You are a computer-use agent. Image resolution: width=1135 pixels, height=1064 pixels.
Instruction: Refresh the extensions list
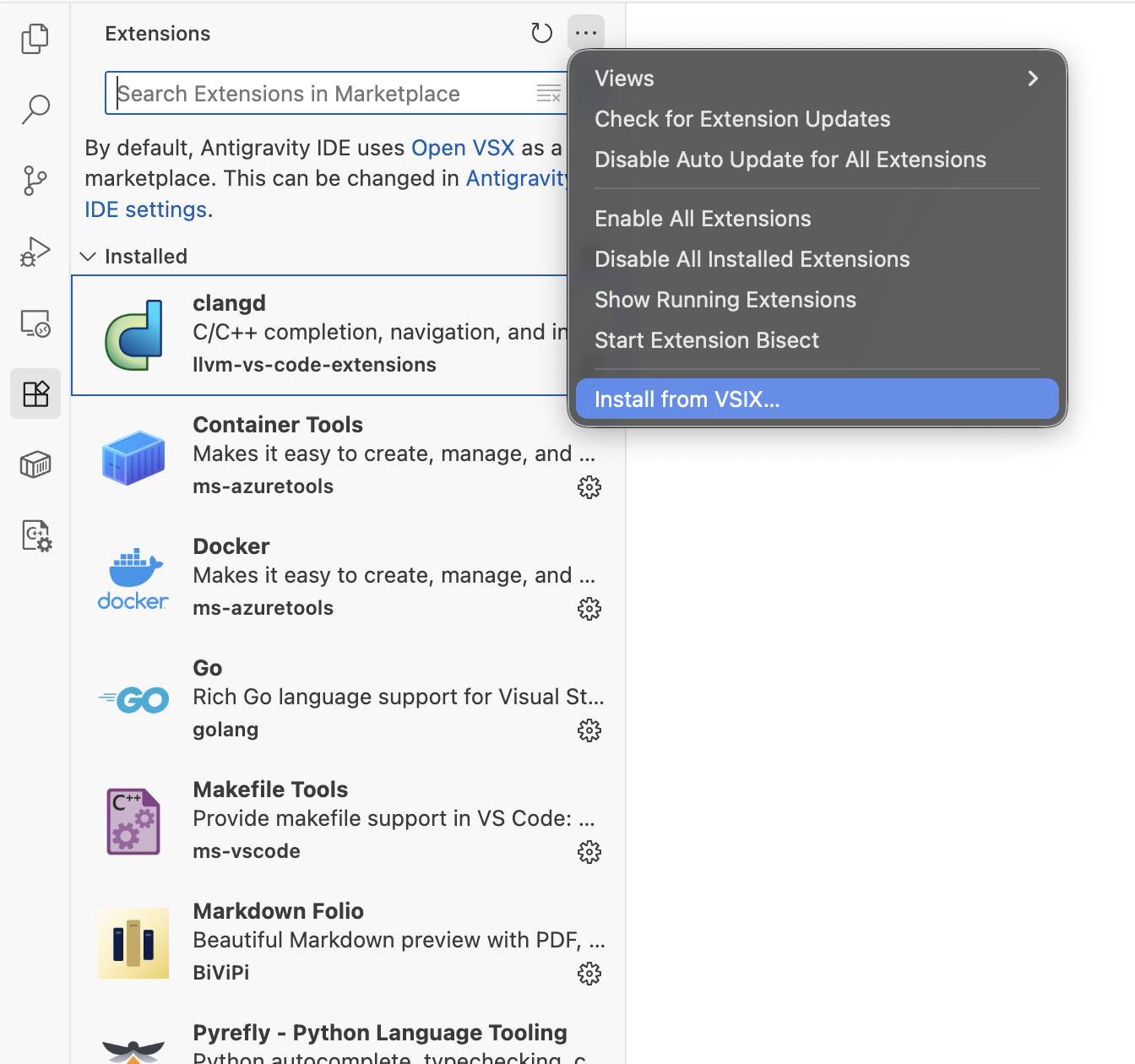[x=541, y=33]
